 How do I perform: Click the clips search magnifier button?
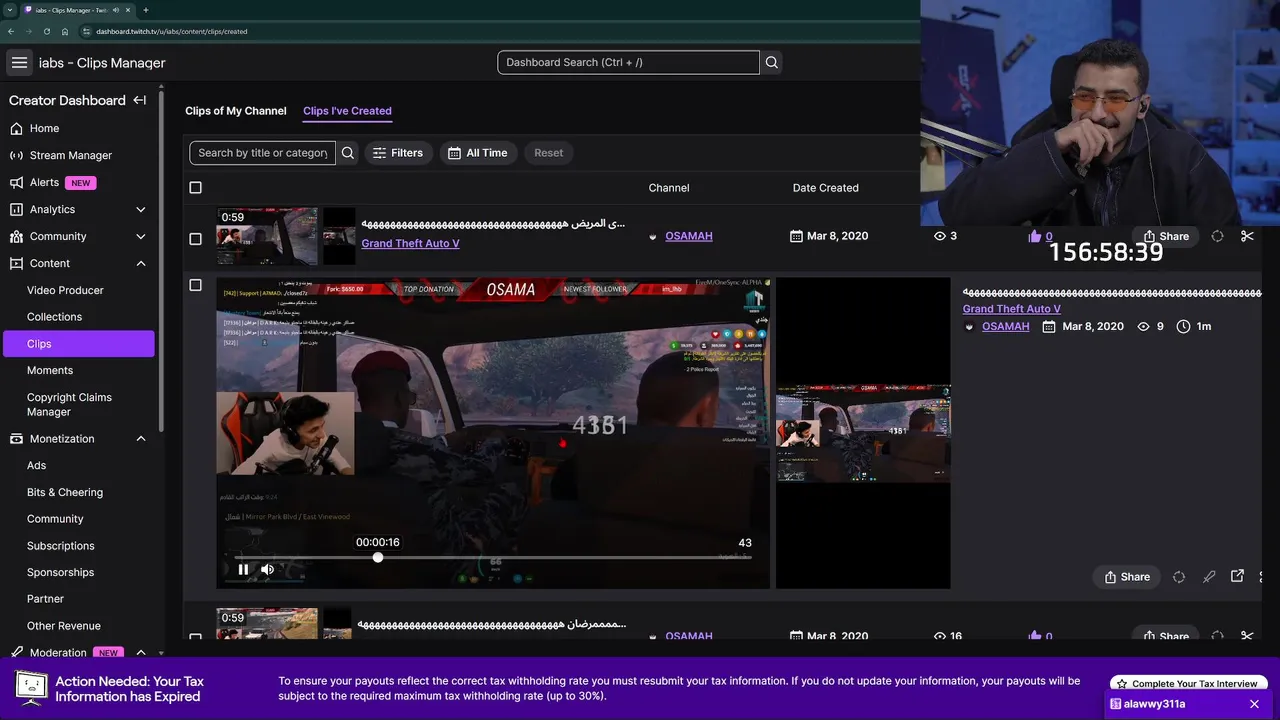348,153
